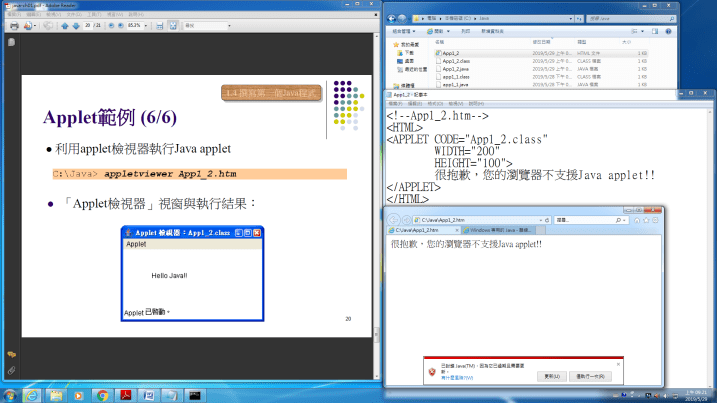The image size is (717, 403).
Task: Click the fit page view icon
Action: click(x=174, y=26)
